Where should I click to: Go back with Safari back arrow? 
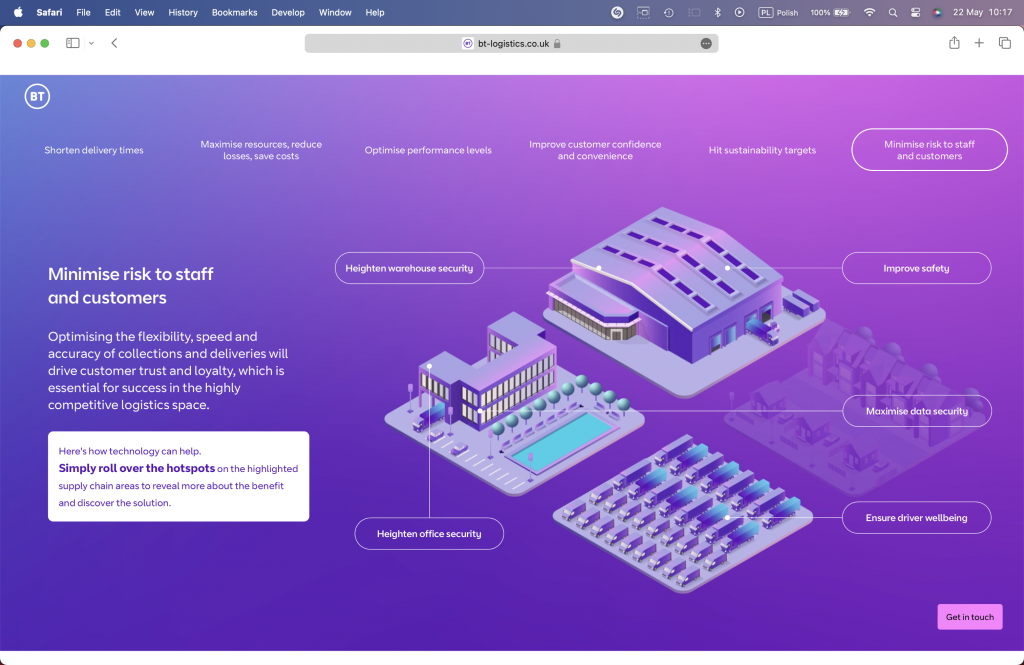coord(114,43)
